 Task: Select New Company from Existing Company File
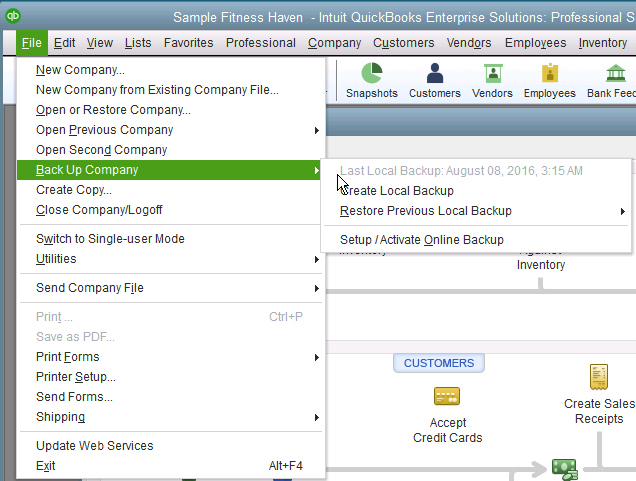pos(170,90)
